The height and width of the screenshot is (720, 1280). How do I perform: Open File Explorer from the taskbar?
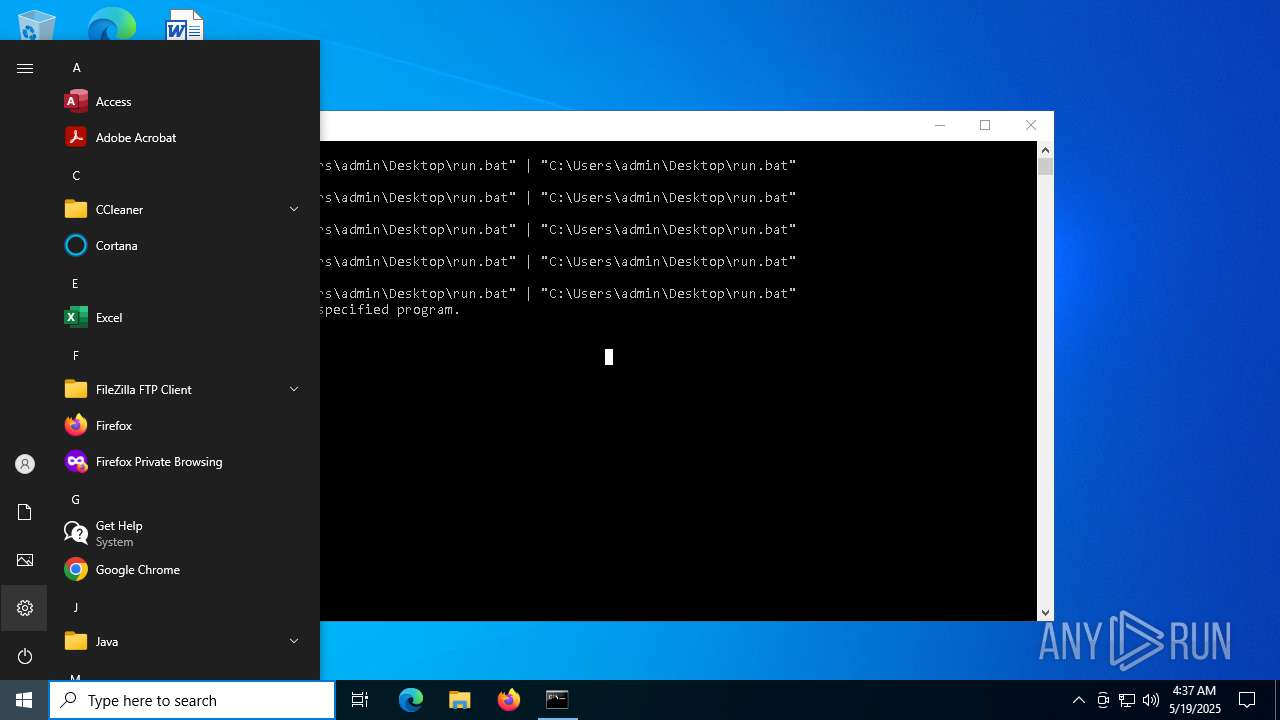[460, 700]
